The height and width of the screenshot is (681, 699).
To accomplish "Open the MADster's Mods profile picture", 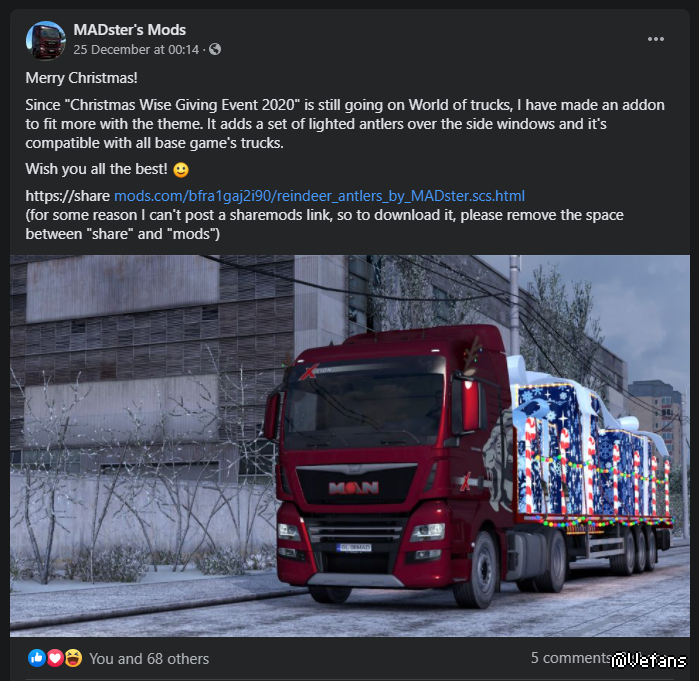I will tap(45, 40).
